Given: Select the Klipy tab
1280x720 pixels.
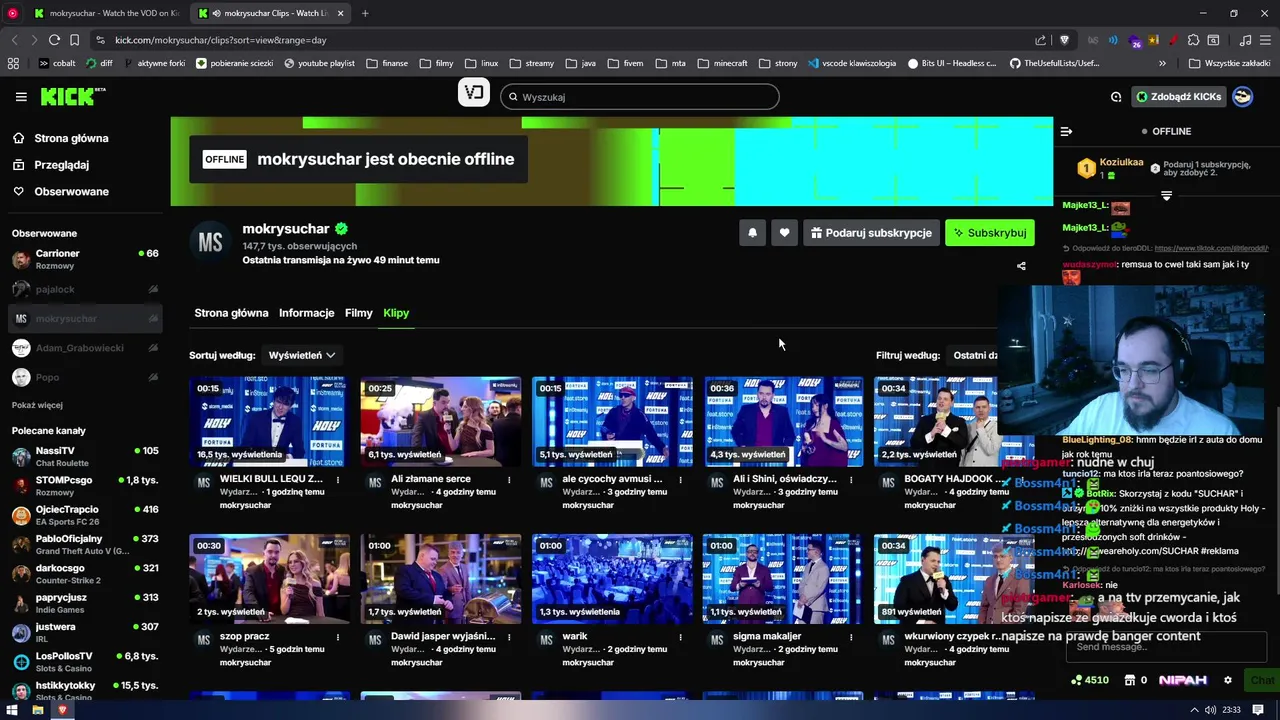Looking at the screenshot, I should tap(396, 313).
